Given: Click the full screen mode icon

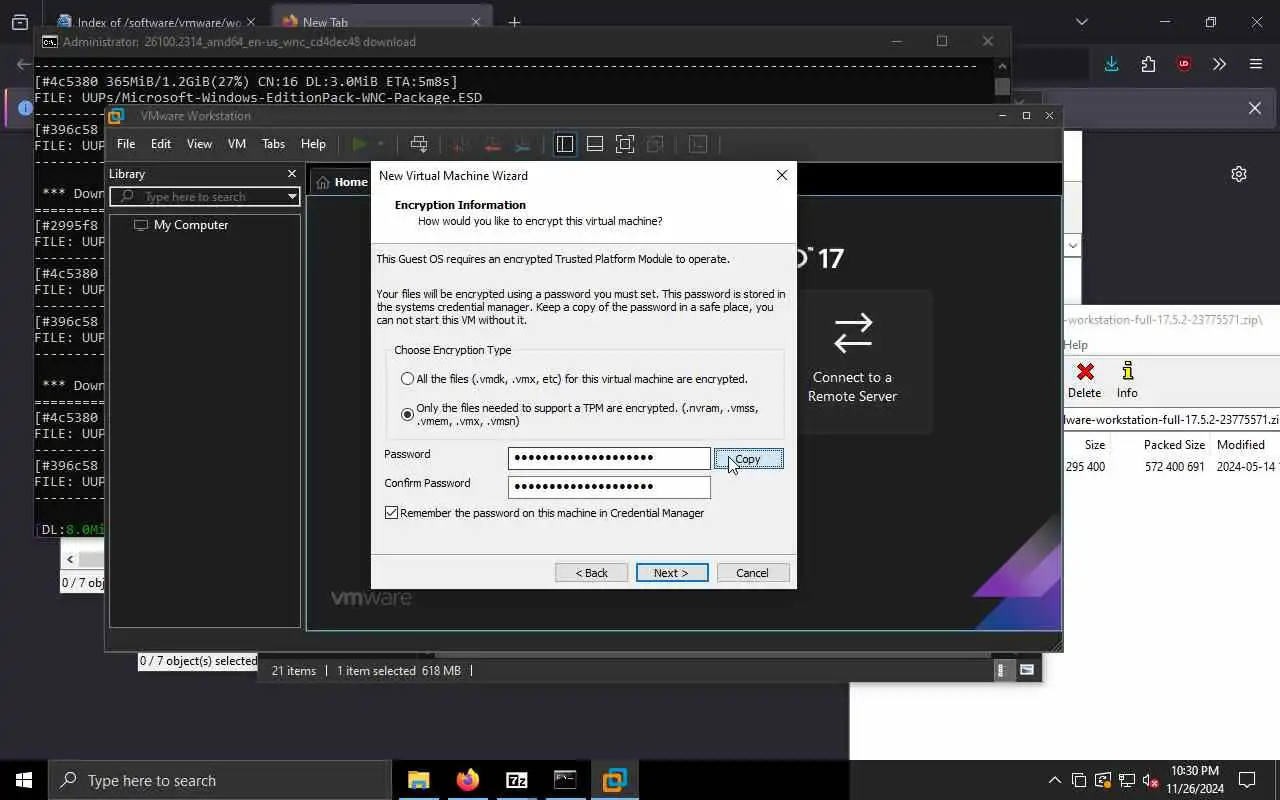Looking at the screenshot, I should click(x=625, y=144).
